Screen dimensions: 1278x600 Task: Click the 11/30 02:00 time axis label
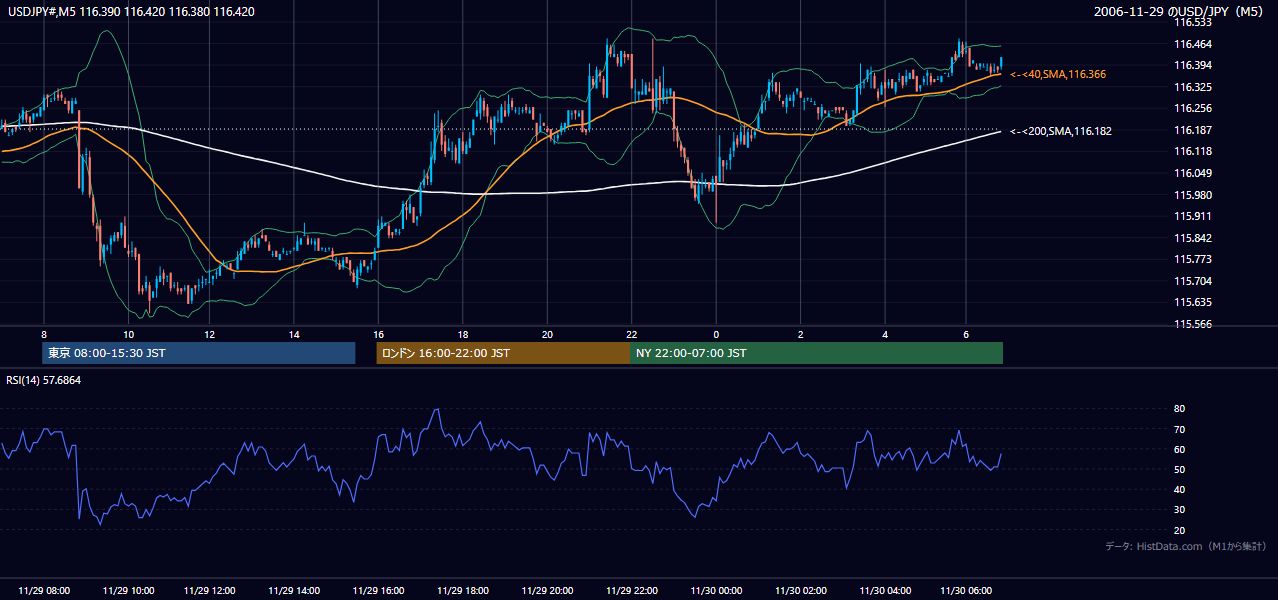click(x=800, y=591)
